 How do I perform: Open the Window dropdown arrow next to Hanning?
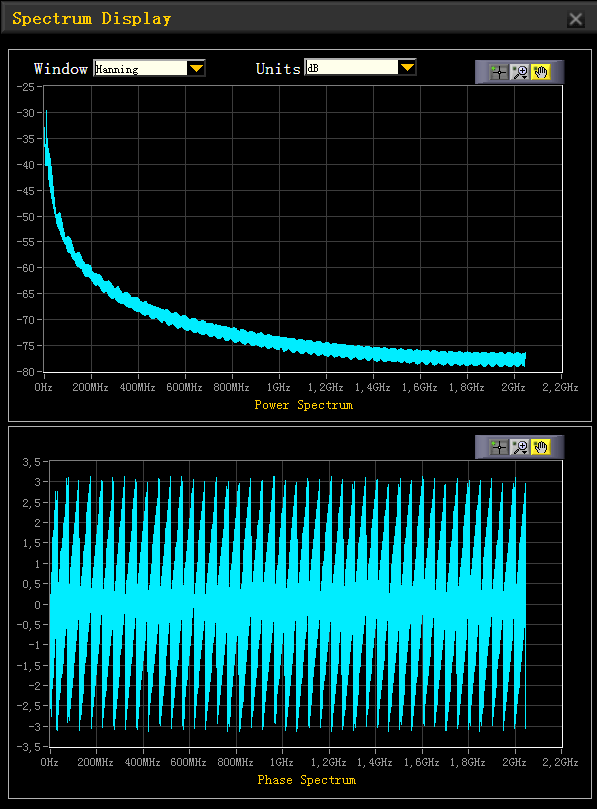click(x=196, y=68)
